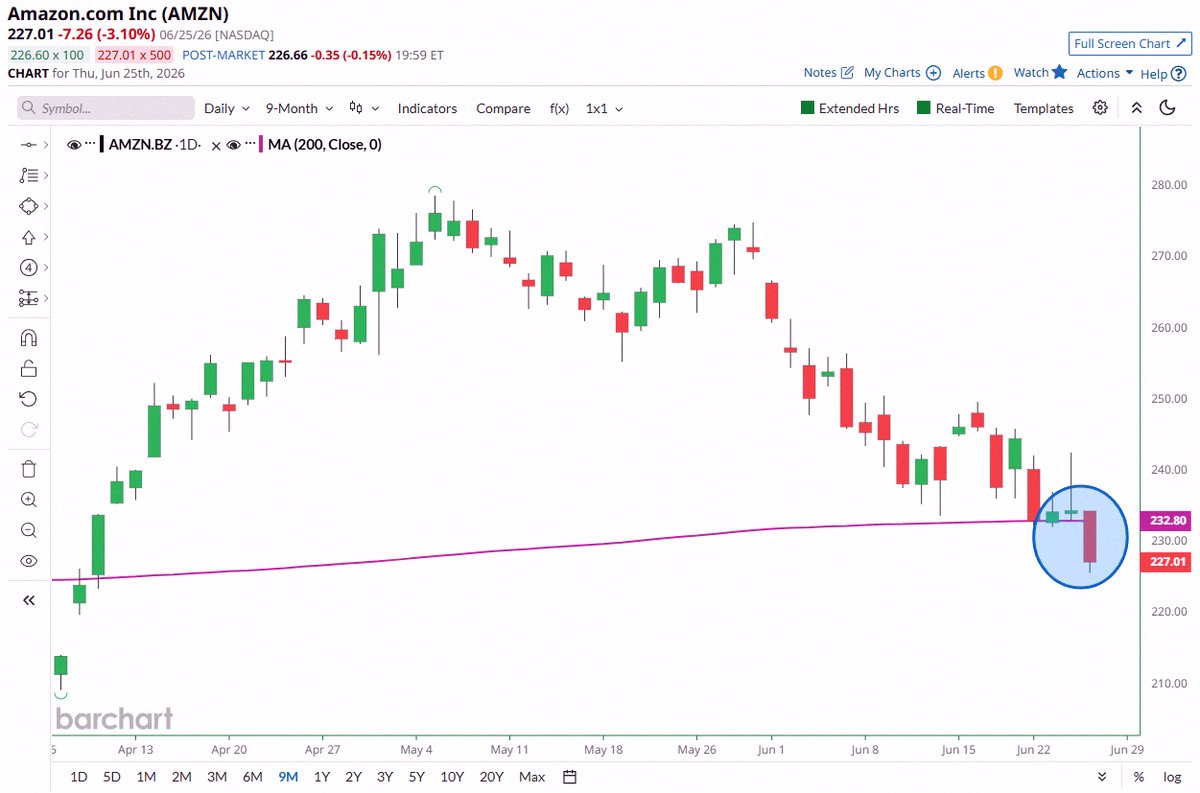Open the AMZN.BZ three-dot options menu
Screen dimensions: 1200x793
[90, 145]
